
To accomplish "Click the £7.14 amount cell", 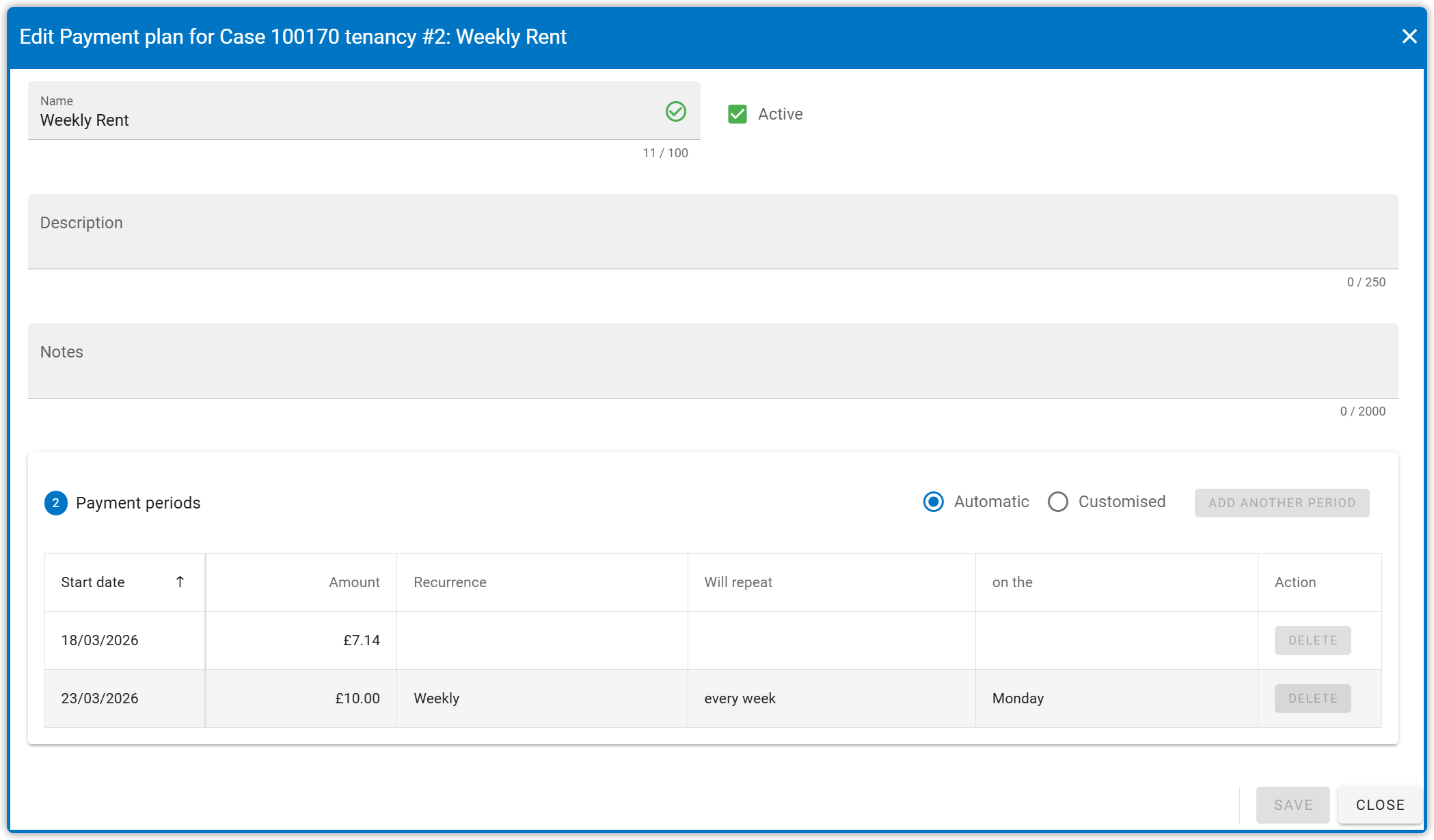I will click(361, 640).
